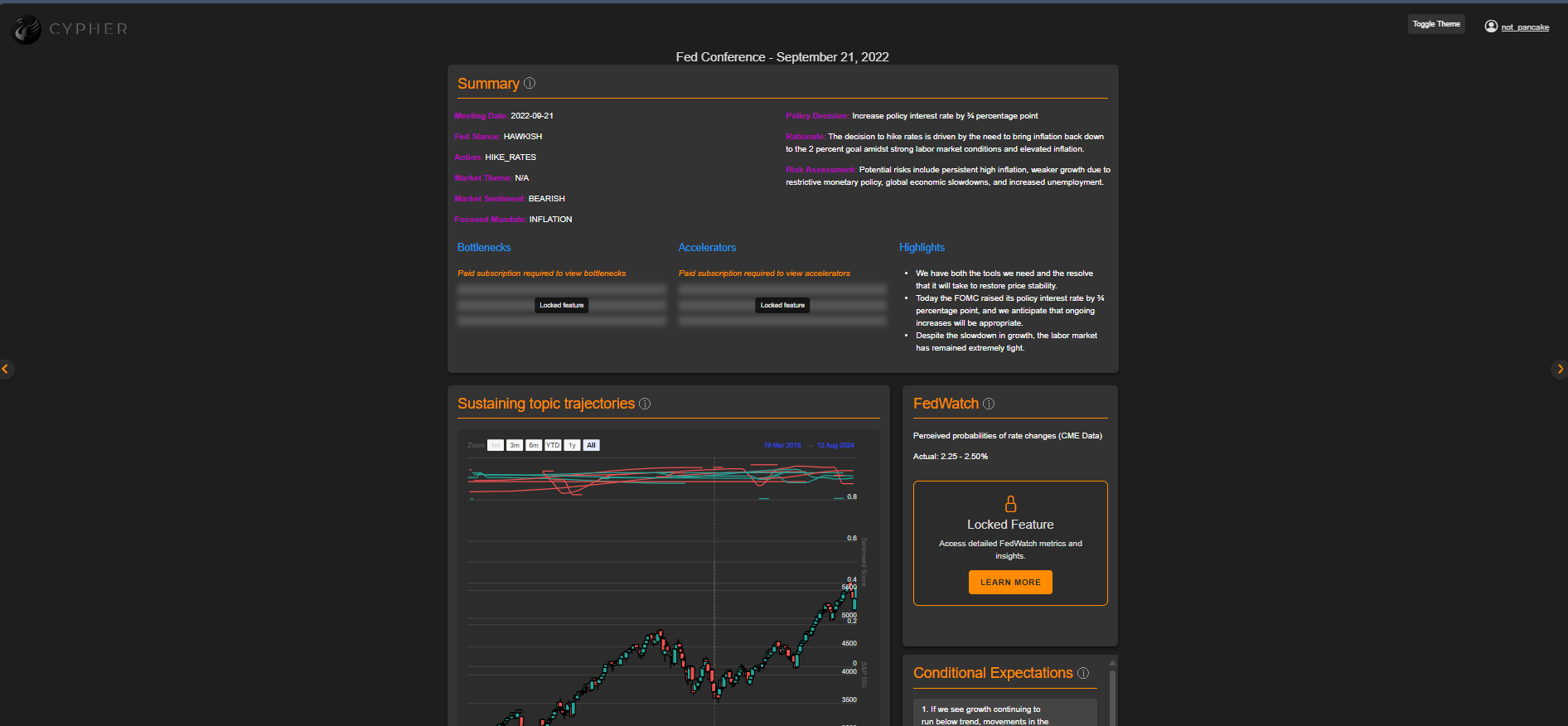
Task: Click Paid subscription required to view accelerators
Action: point(764,273)
